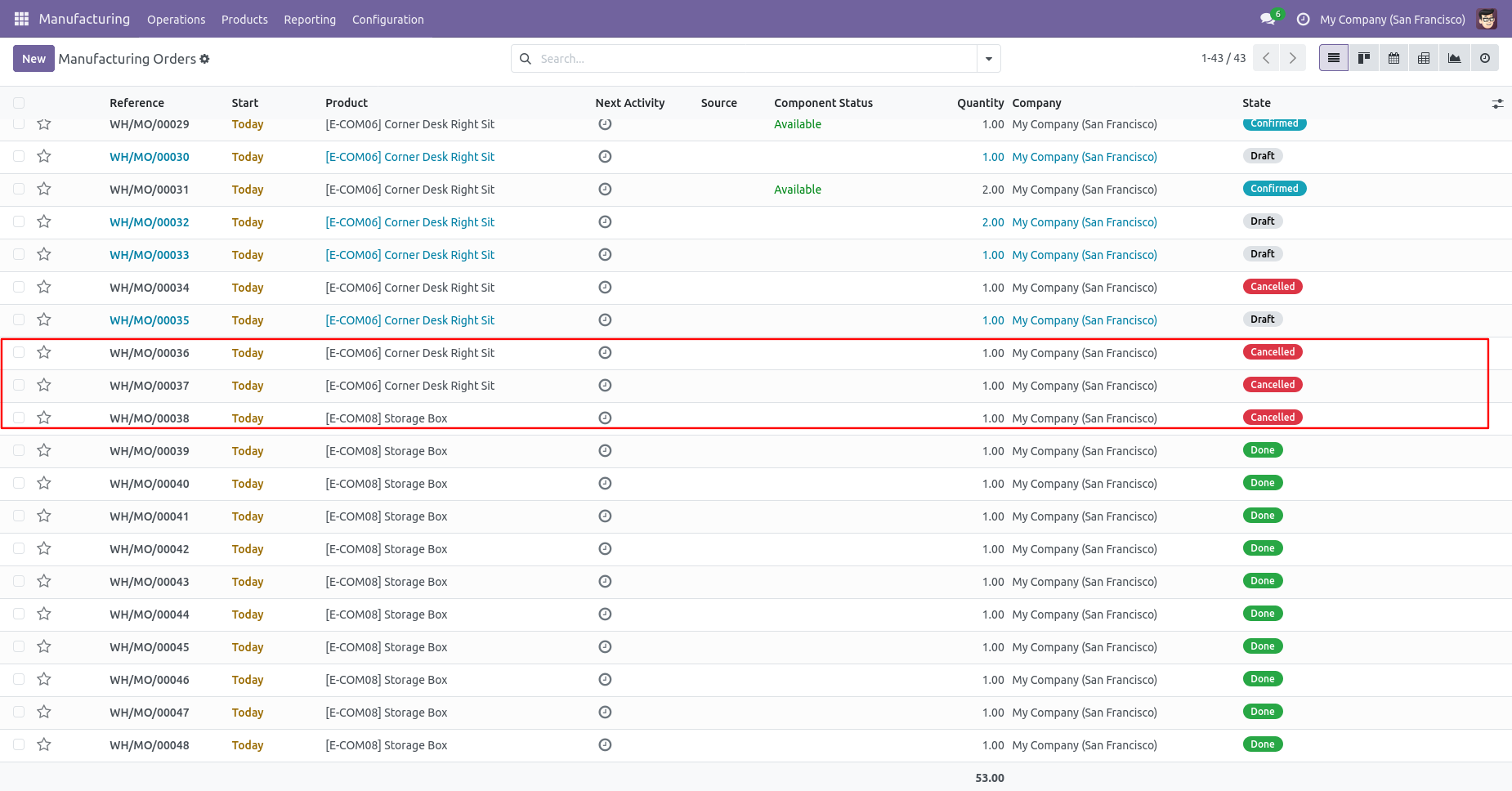Viewport: 1512px width, 791px height.
Task: Open the apps grid menu icon
Action: click(x=21, y=19)
